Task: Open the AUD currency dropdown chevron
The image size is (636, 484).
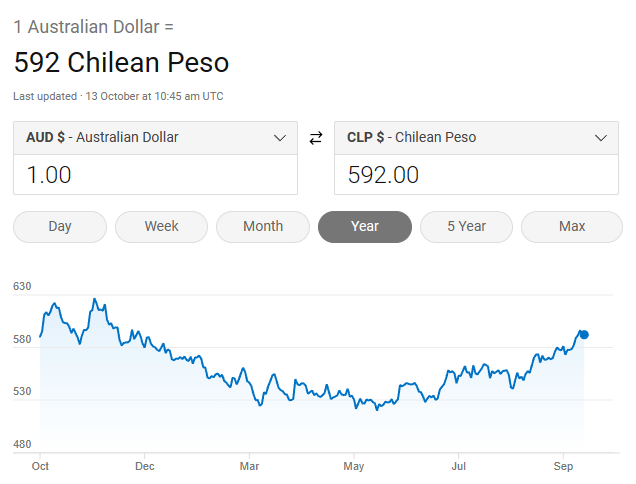Action: click(x=280, y=138)
